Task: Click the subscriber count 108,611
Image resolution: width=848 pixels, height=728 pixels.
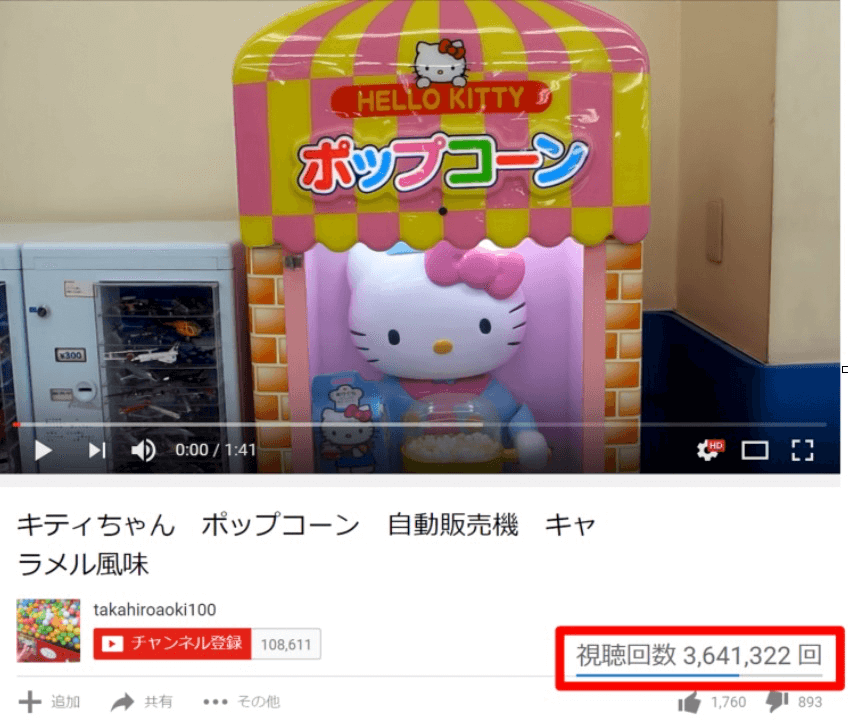Action: click(x=286, y=644)
